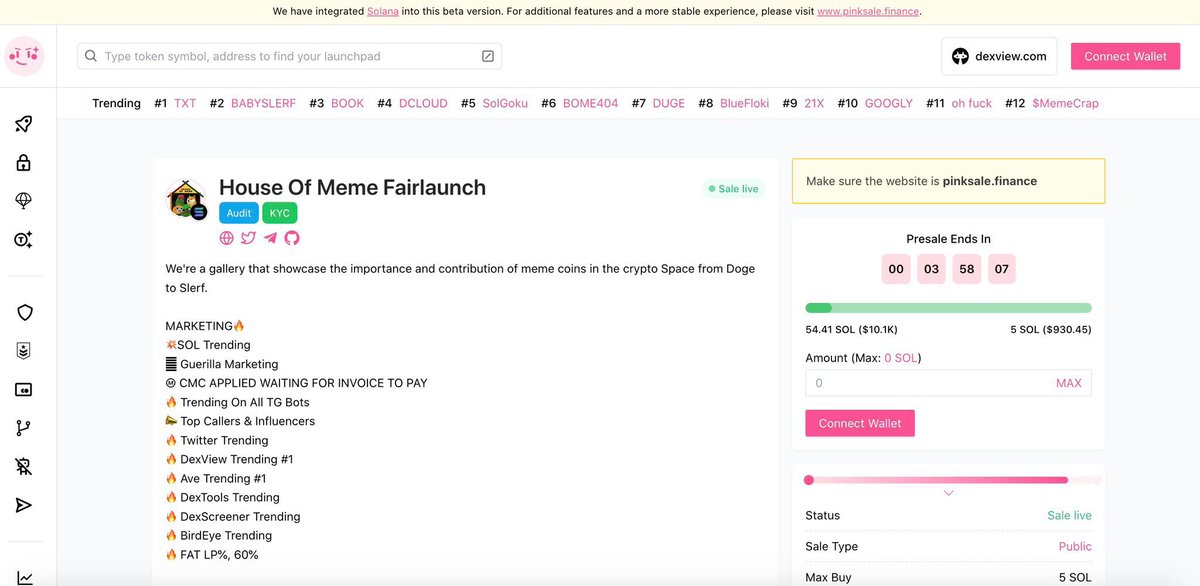Open the project Twitter icon
The height and width of the screenshot is (586, 1200).
pos(248,238)
